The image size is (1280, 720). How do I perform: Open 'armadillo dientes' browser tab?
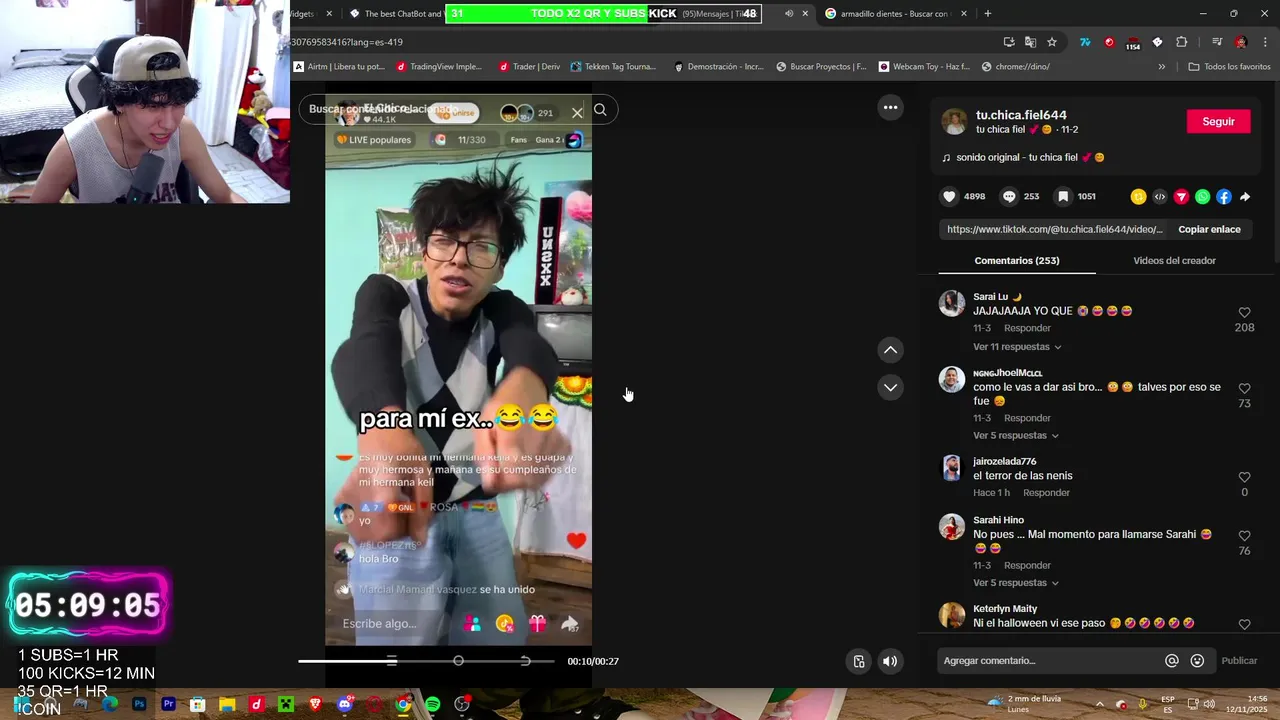click(x=895, y=14)
